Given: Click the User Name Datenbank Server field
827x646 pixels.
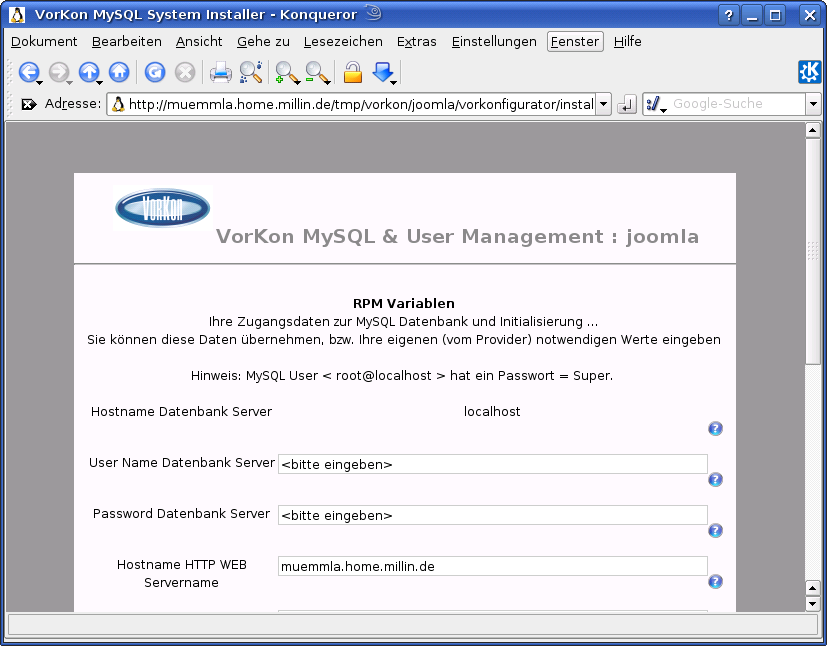Looking at the screenshot, I should 493,464.
